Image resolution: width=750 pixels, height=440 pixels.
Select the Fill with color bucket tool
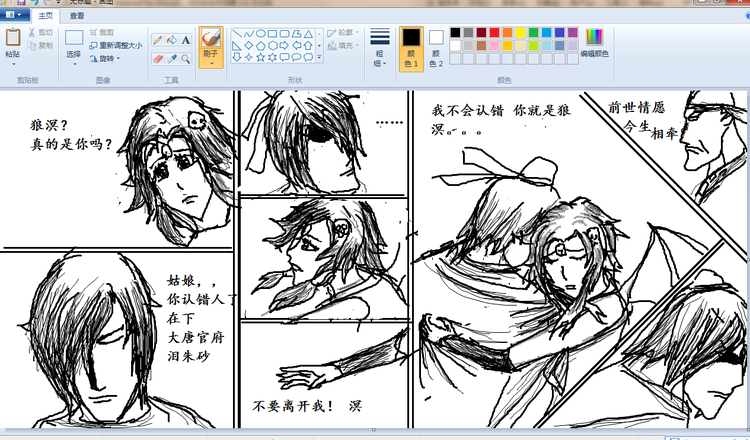pos(171,40)
